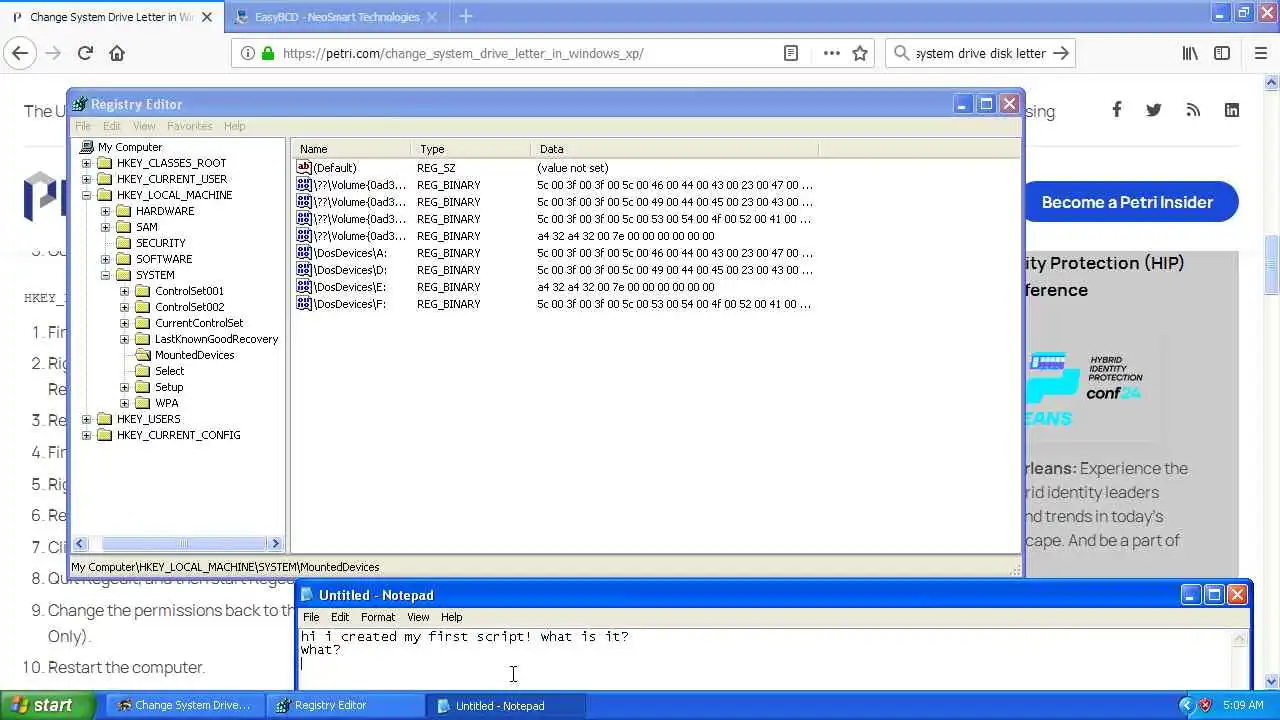Click the Windows start button
The height and width of the screenshot is (720, 1280).
(48, 705)
